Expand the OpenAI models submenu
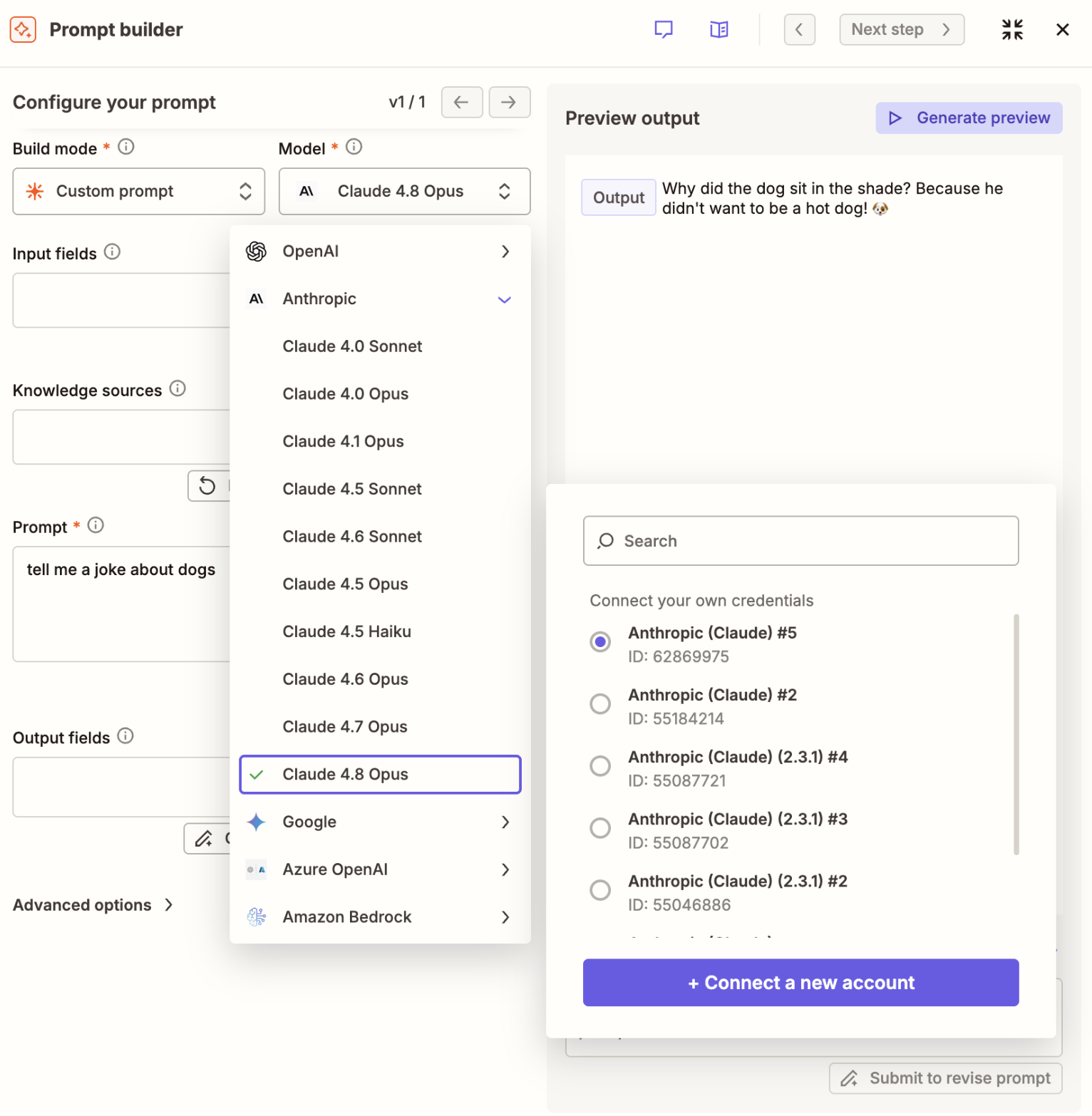Screen dimensions: 1092x1116 (x=380, y=252)
